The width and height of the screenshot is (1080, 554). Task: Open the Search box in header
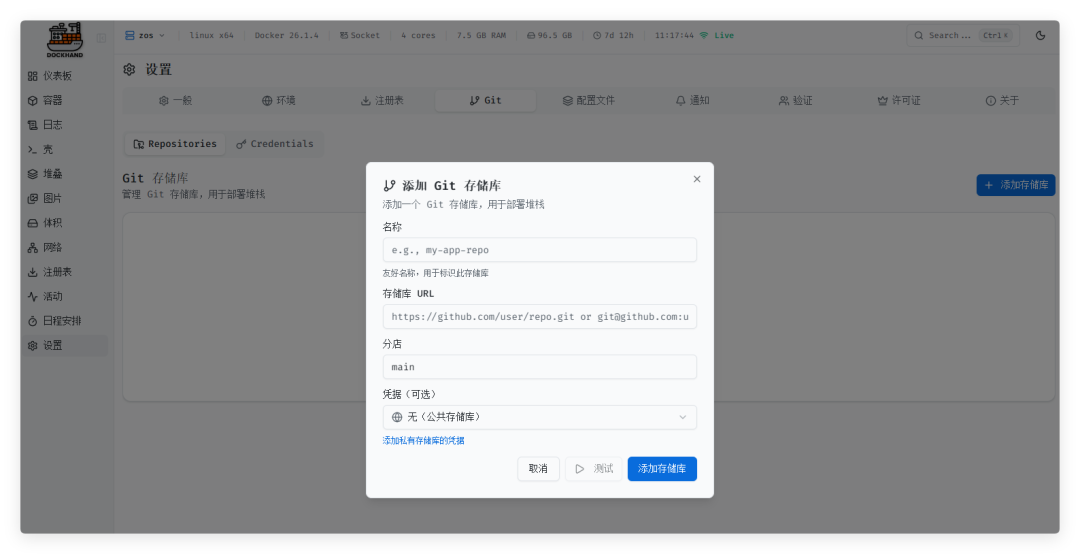tap(962, 35)
